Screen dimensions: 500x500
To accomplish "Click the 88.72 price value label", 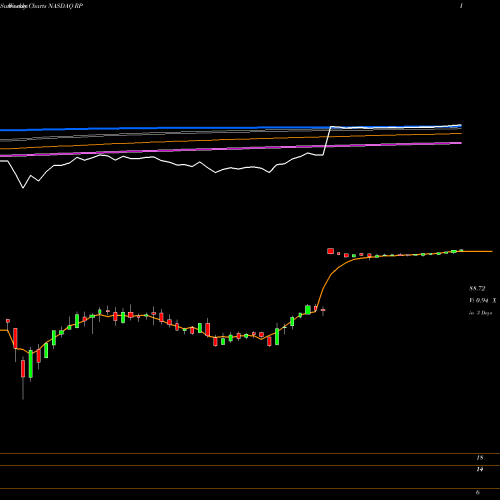I will (477, 288).
